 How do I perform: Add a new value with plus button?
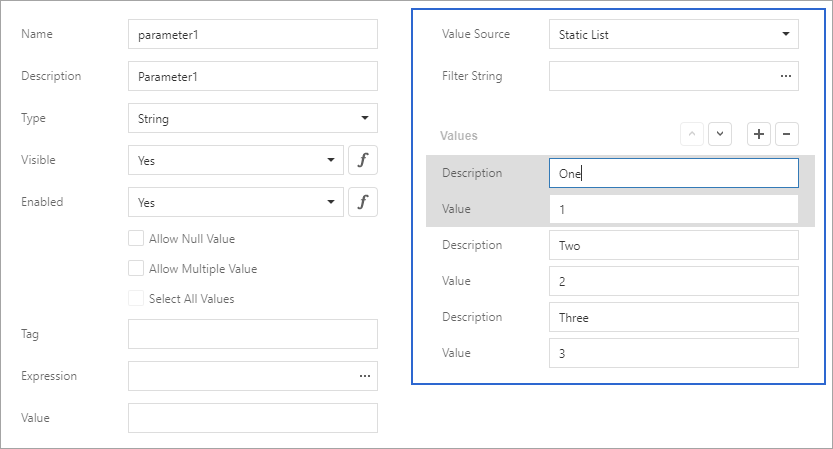(x=759, y=134)
